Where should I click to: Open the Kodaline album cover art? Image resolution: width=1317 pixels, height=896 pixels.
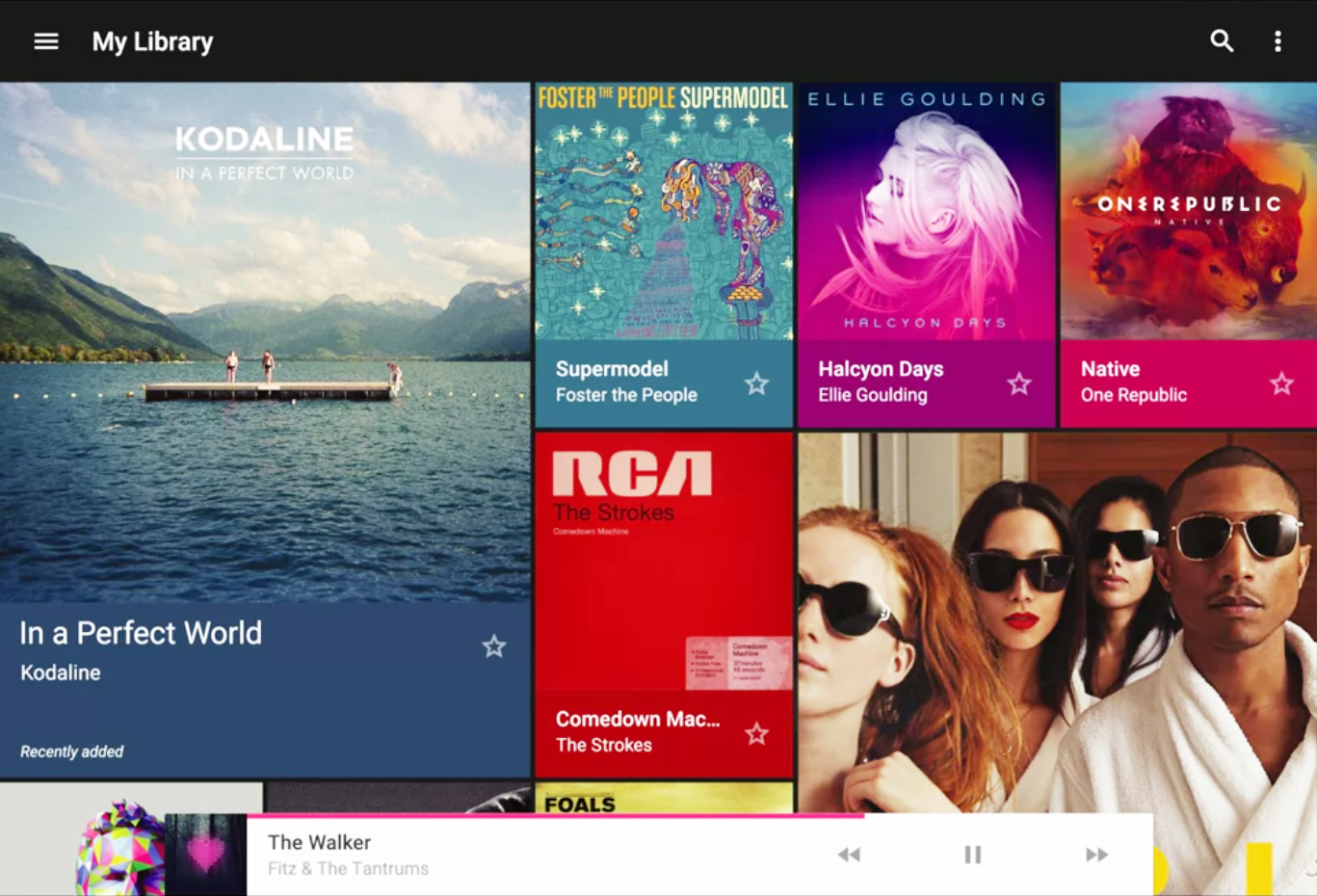click(265, 342)
